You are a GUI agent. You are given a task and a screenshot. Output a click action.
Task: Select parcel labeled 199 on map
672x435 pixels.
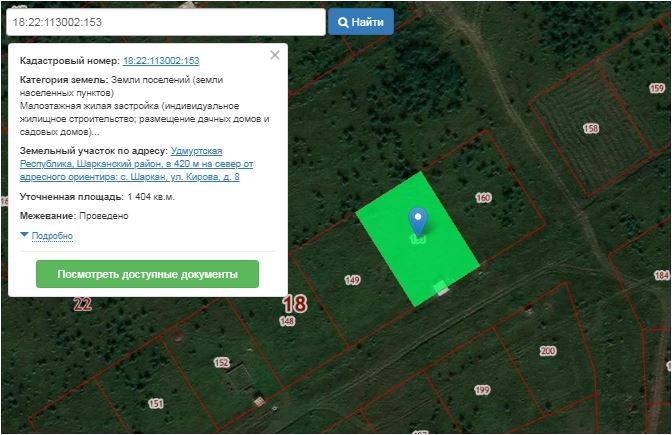tap(482, 389)
